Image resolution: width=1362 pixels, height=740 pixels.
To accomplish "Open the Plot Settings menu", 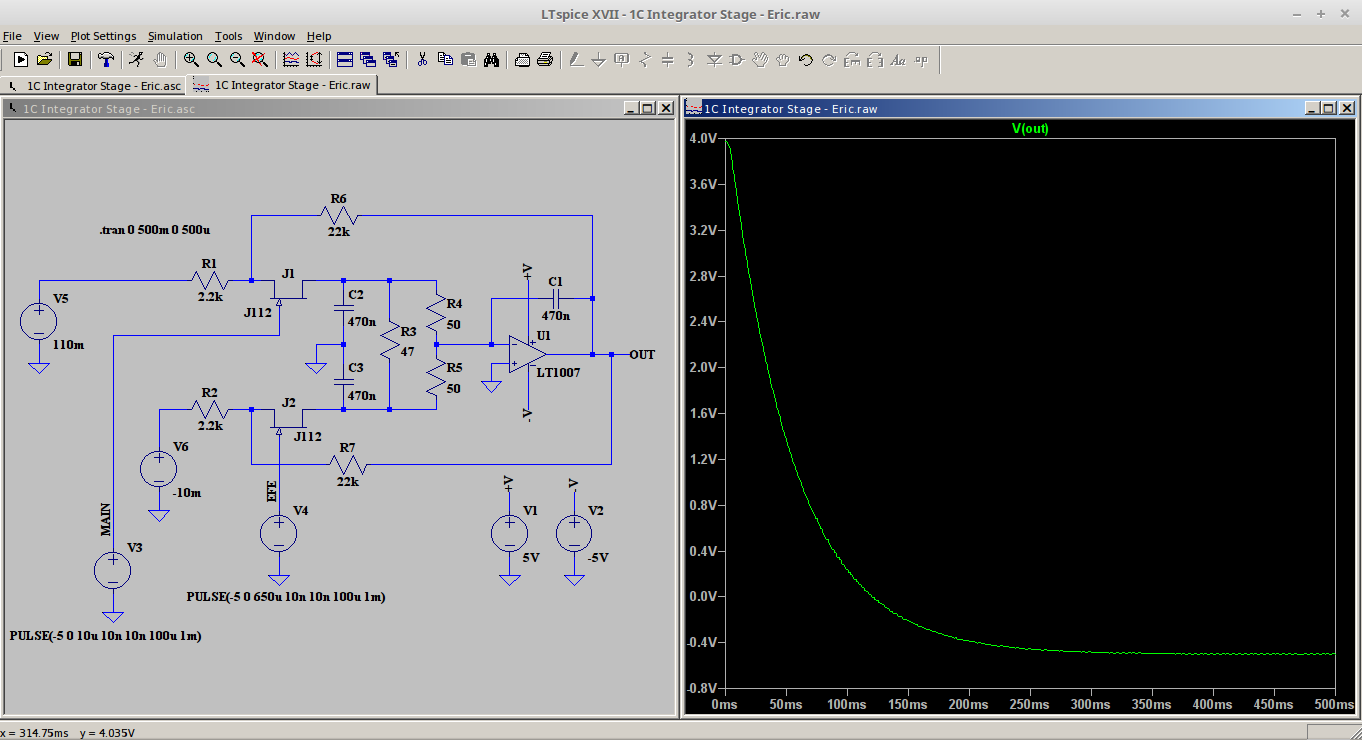I will [103, 36].
